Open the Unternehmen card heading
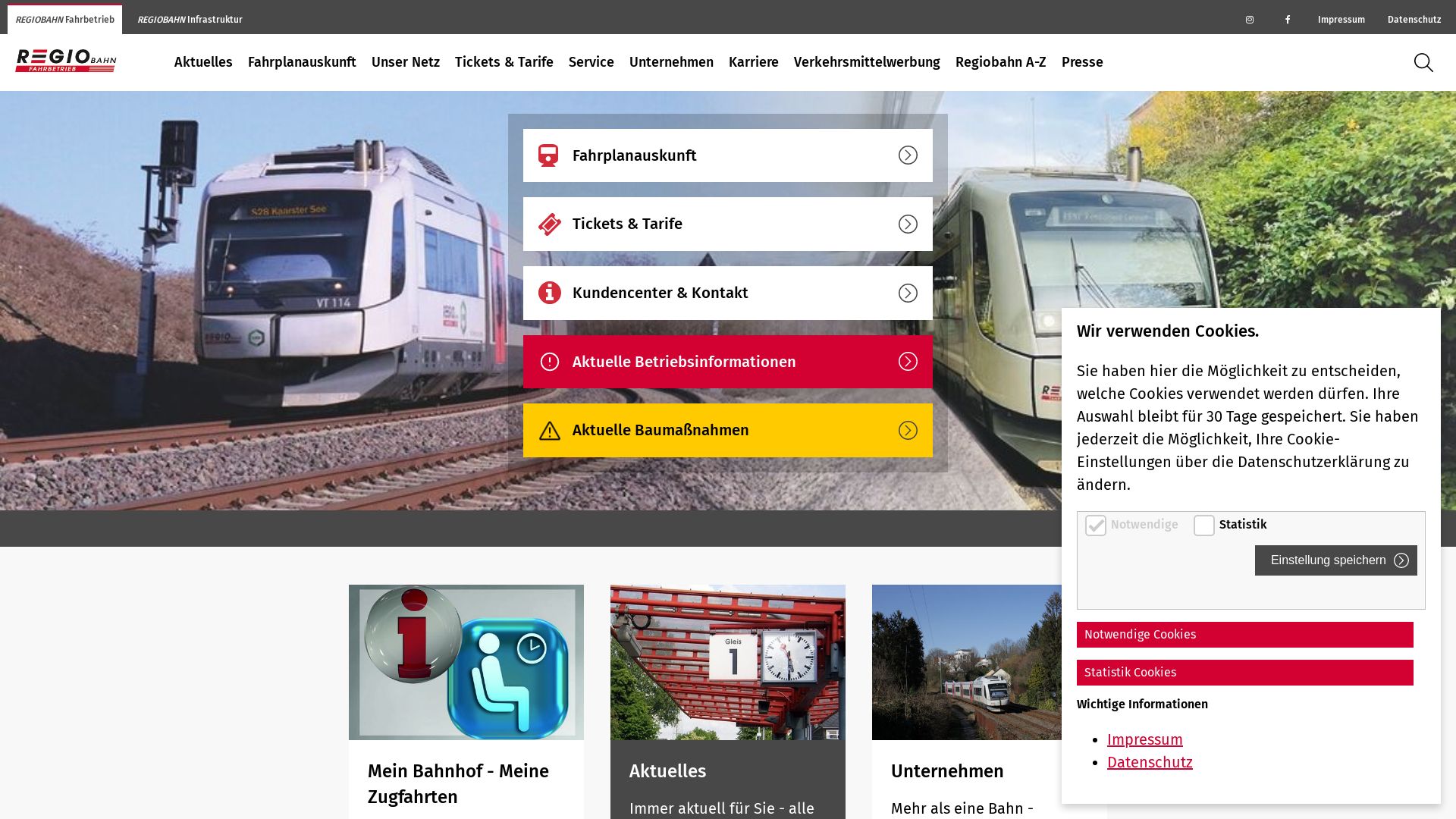This screenshot has width=1456, height=819. [947, 771]
